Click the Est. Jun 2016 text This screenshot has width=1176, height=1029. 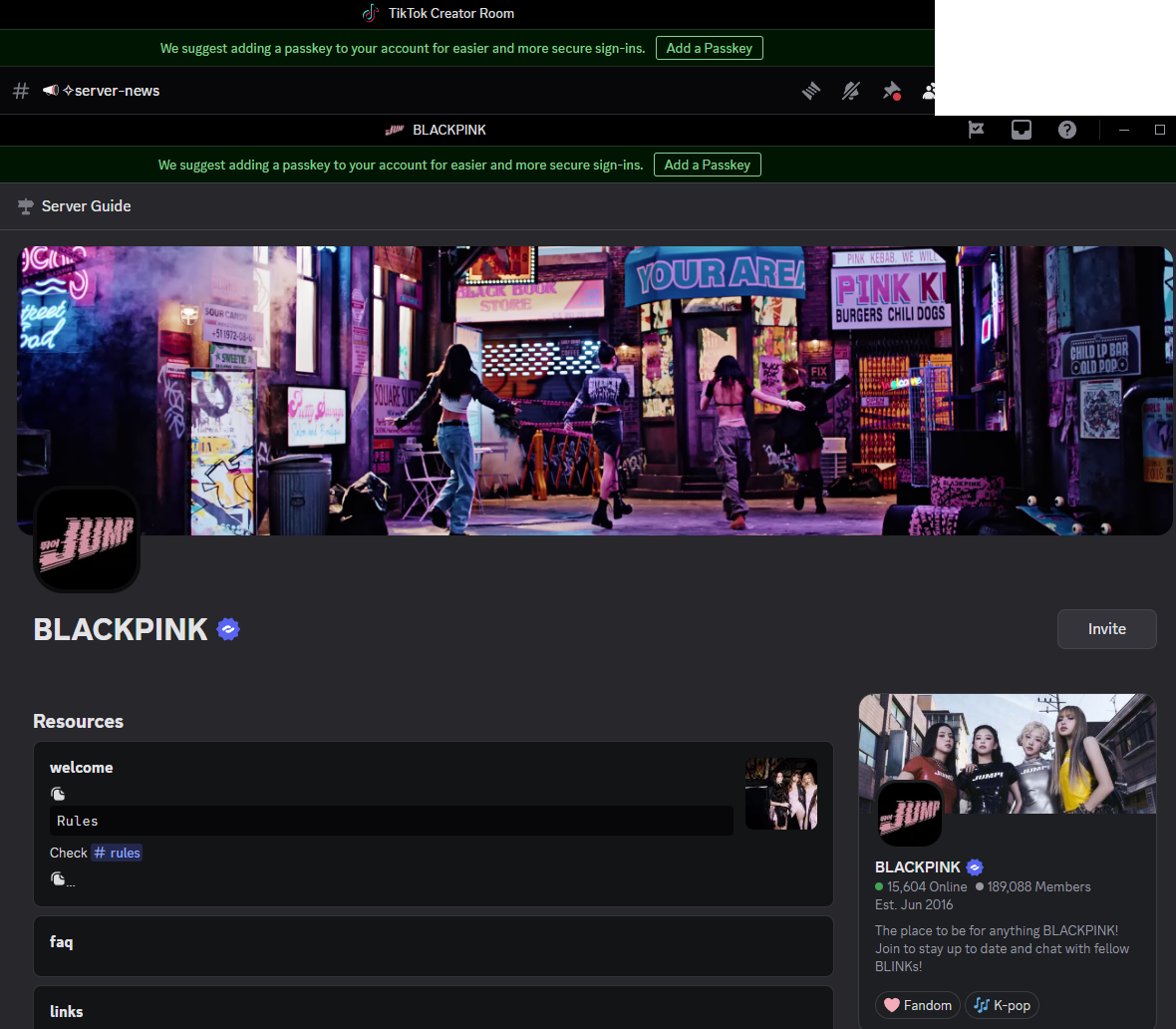tap(914, 905)
